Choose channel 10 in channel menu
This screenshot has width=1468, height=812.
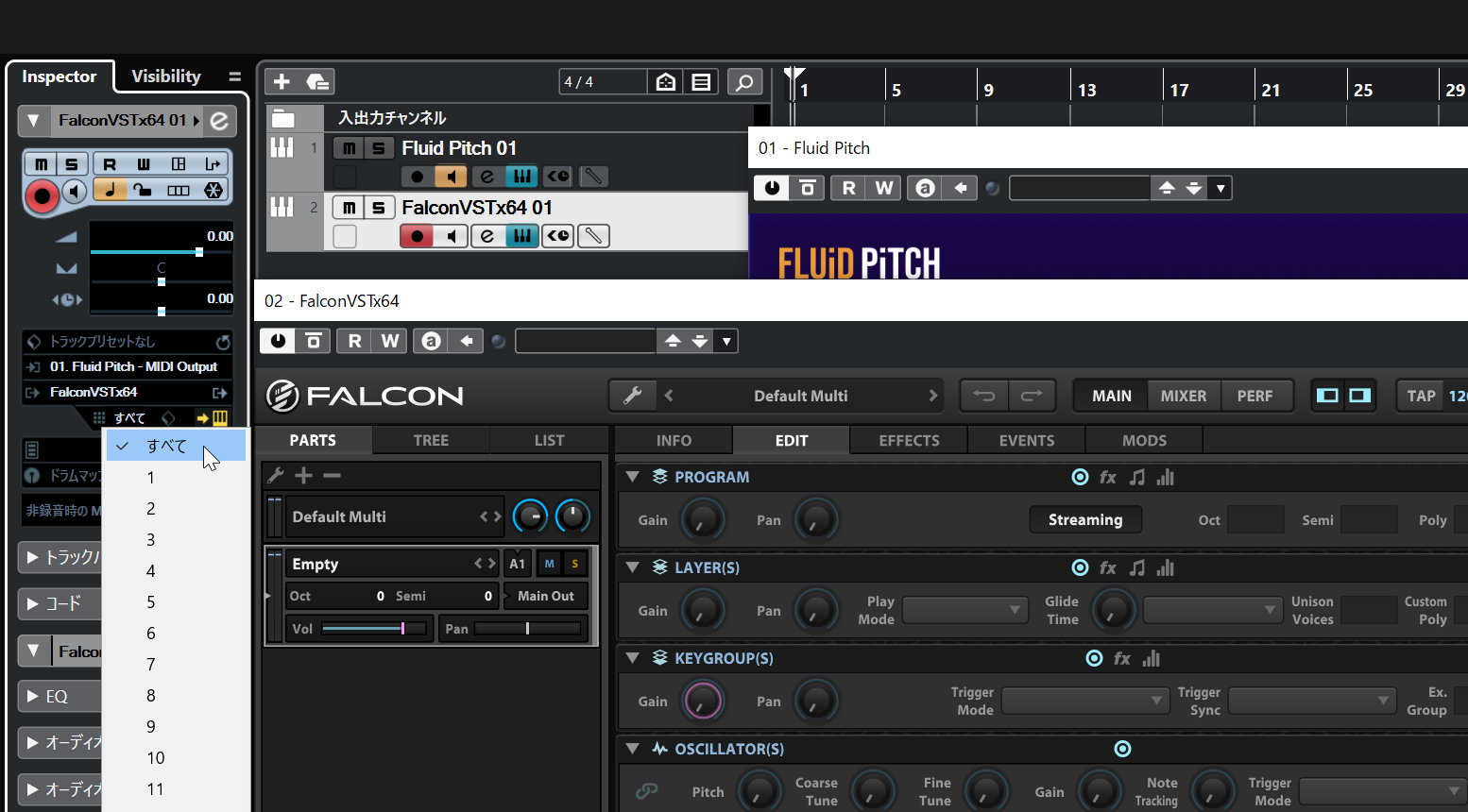coord(176,758)
